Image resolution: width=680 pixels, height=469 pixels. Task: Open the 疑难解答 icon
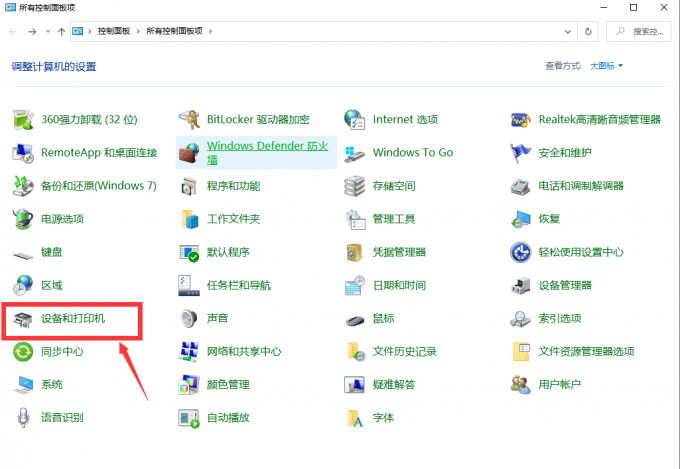355,384
